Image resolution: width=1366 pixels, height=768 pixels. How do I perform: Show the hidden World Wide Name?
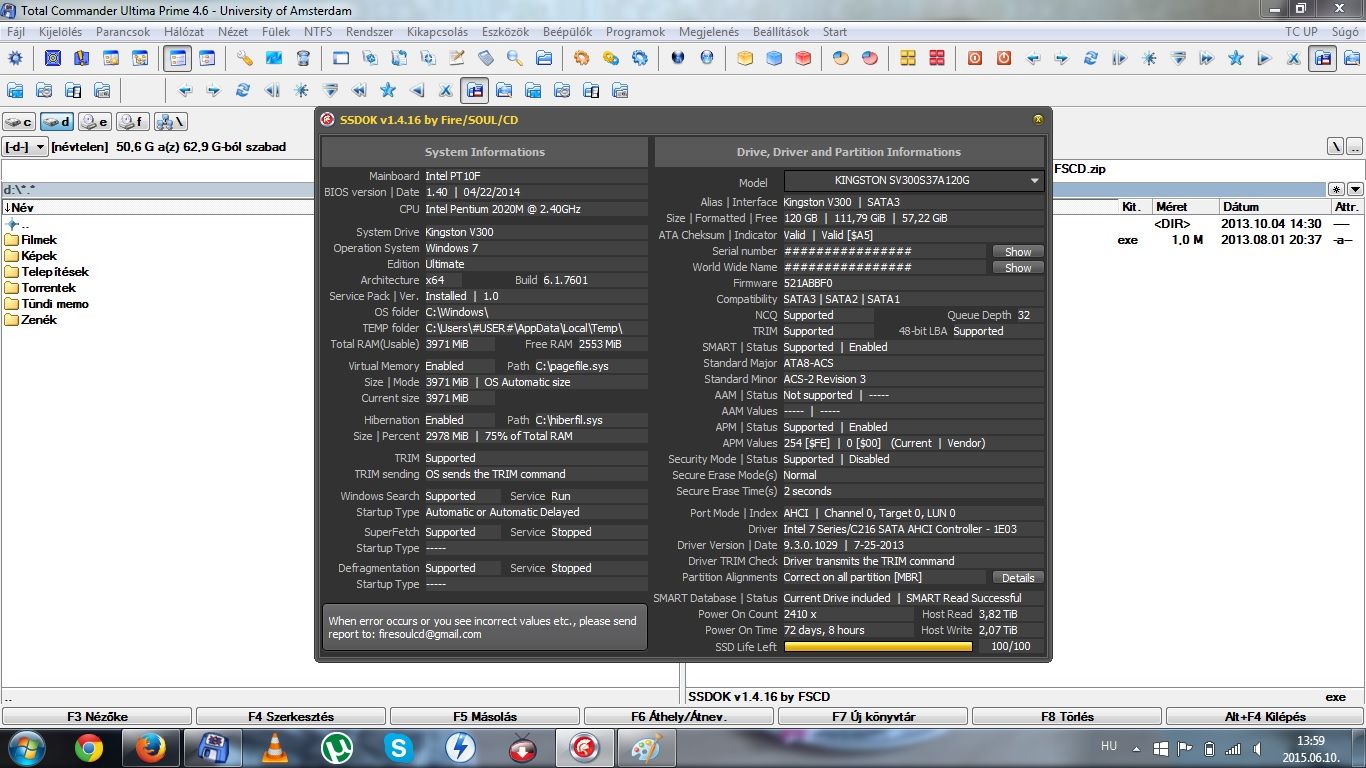click(1018, 268)
